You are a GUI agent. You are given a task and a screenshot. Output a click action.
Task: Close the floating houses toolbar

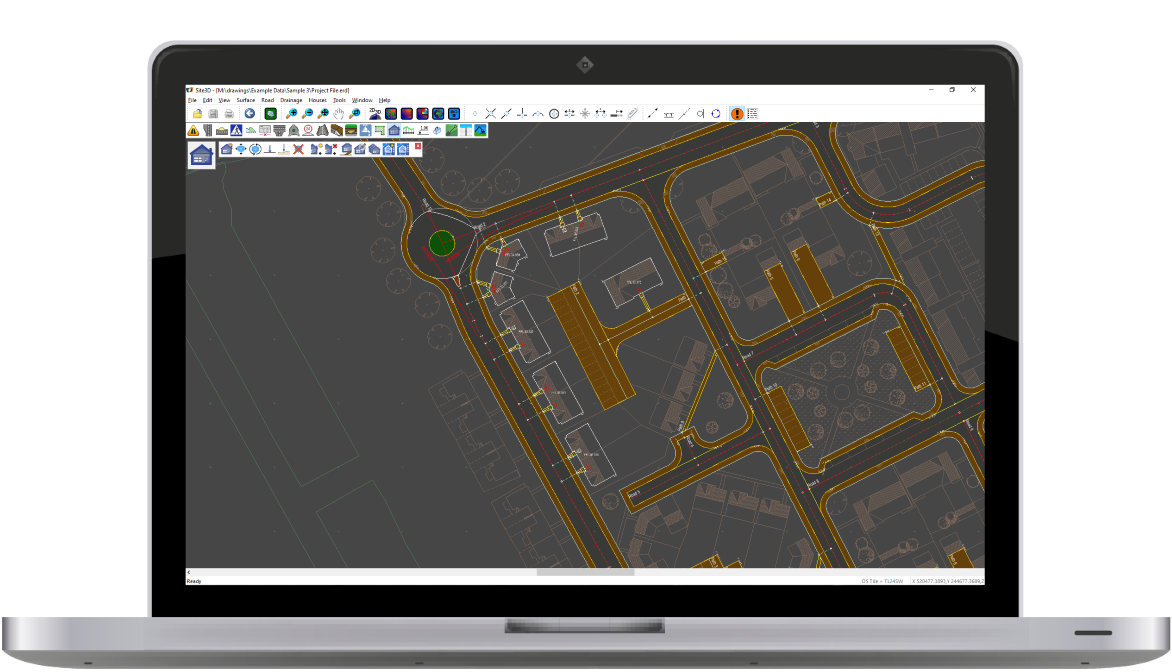click(x=418, y=147)
